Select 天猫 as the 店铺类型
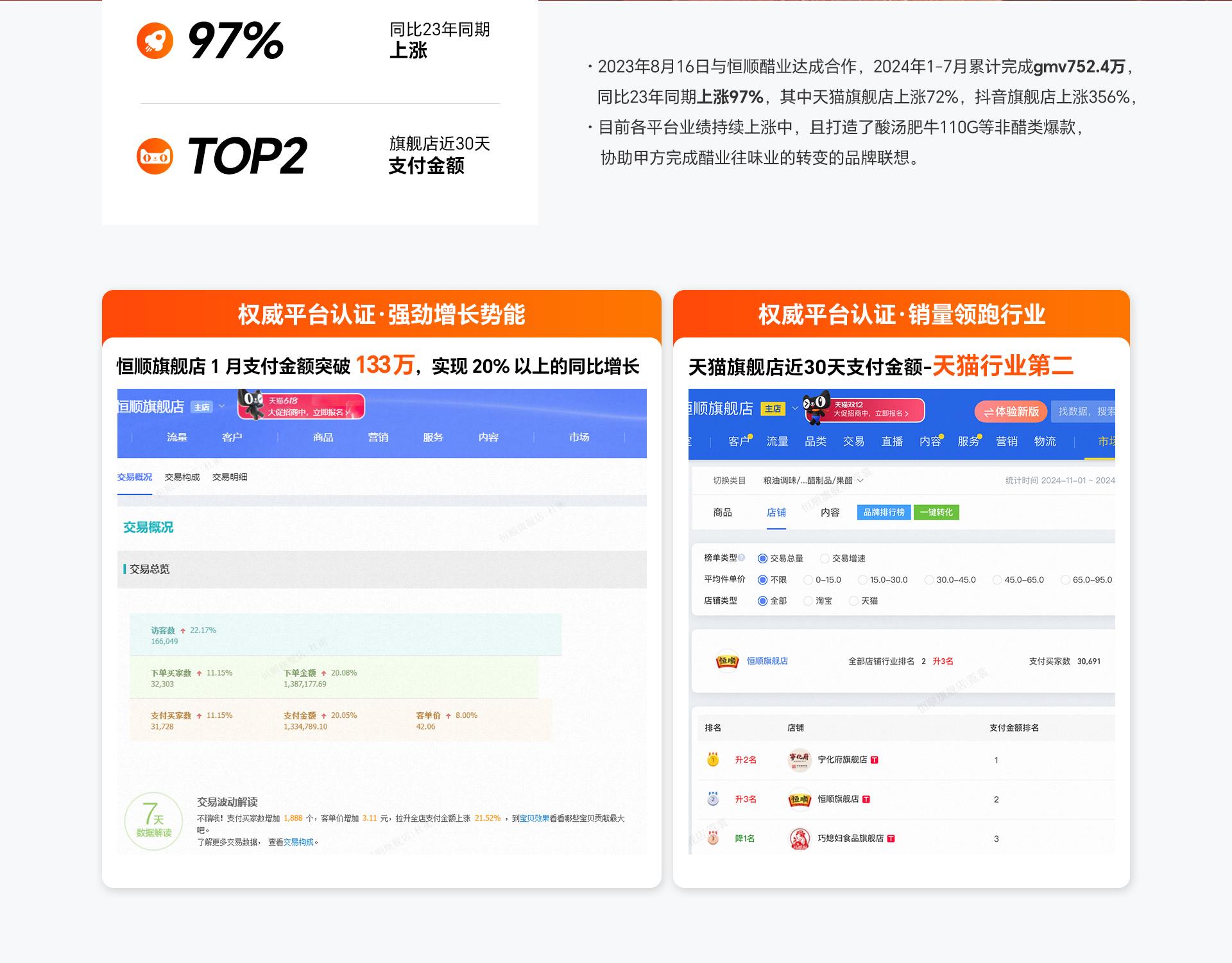Viewport: 1232px width, 963px height. [x=853, y=601]
